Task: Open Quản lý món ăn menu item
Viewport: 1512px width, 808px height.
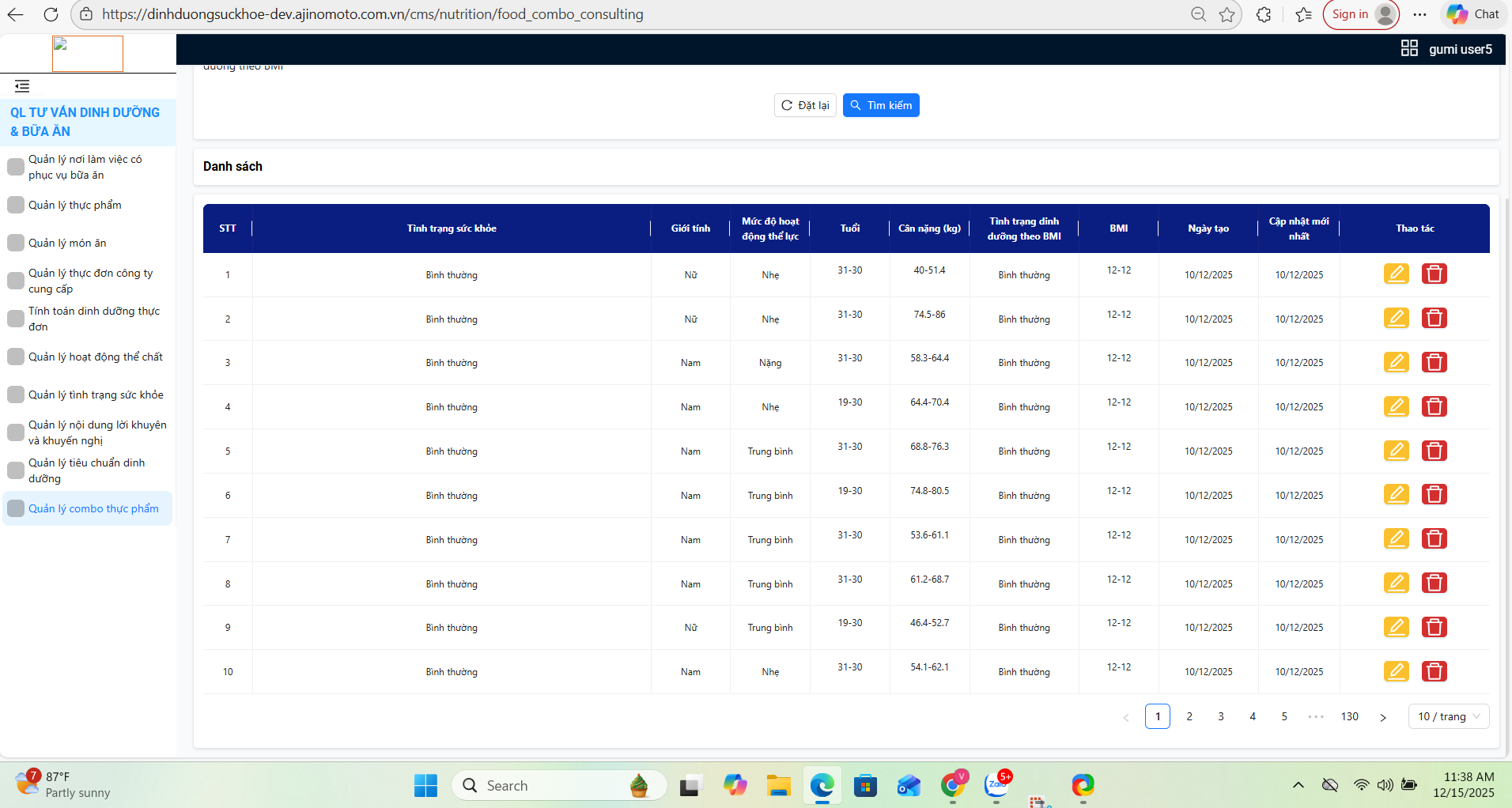Action: click(x=88, y=243)
